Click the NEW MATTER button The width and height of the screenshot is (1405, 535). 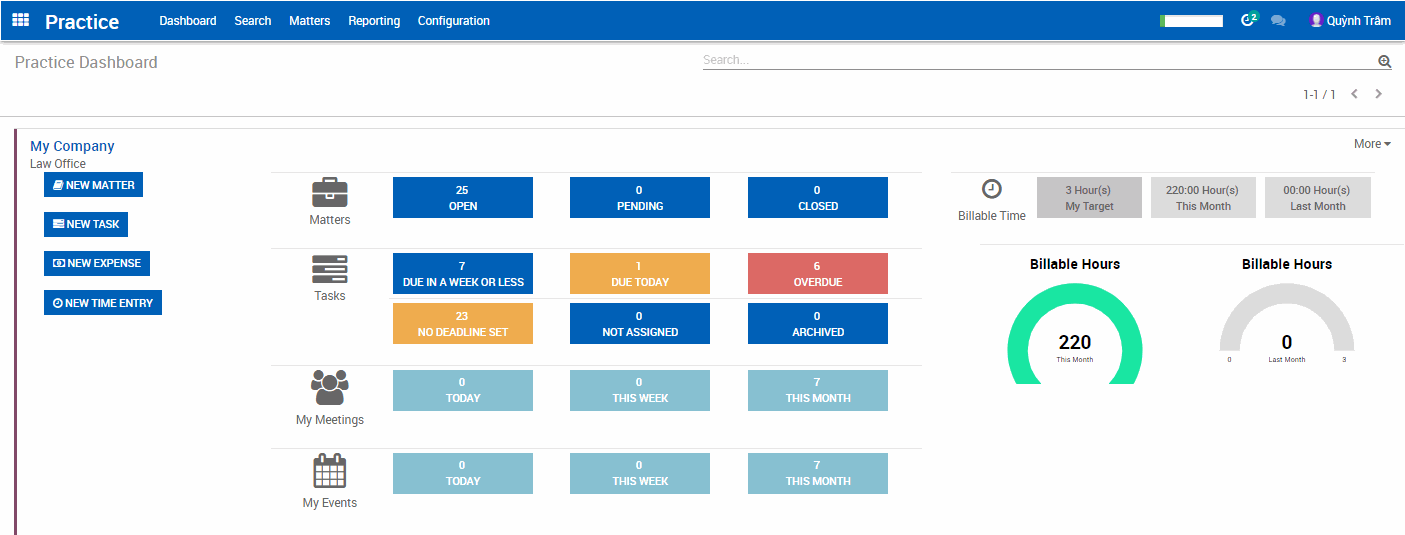(94, 185)
